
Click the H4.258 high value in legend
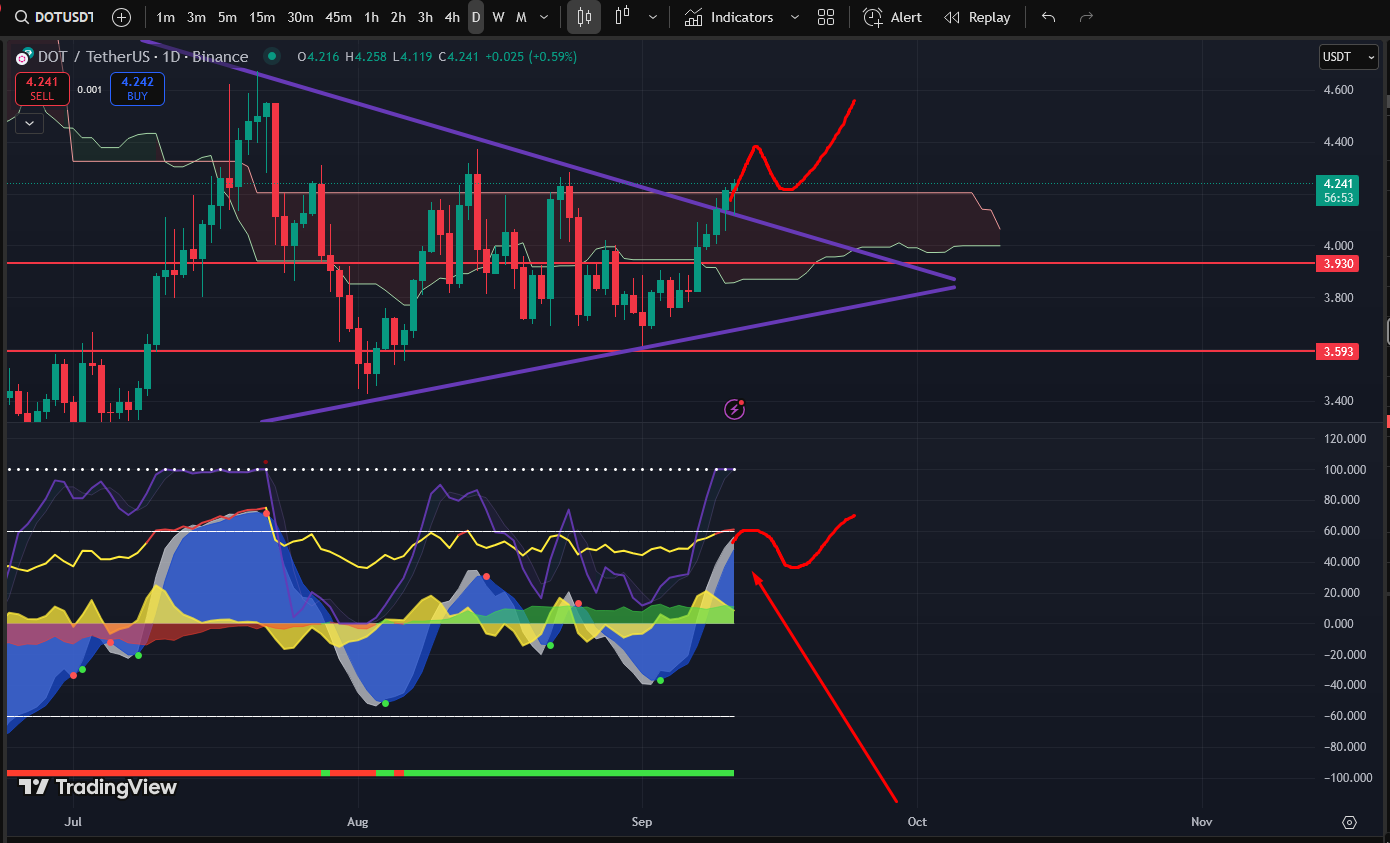[366, 57]
